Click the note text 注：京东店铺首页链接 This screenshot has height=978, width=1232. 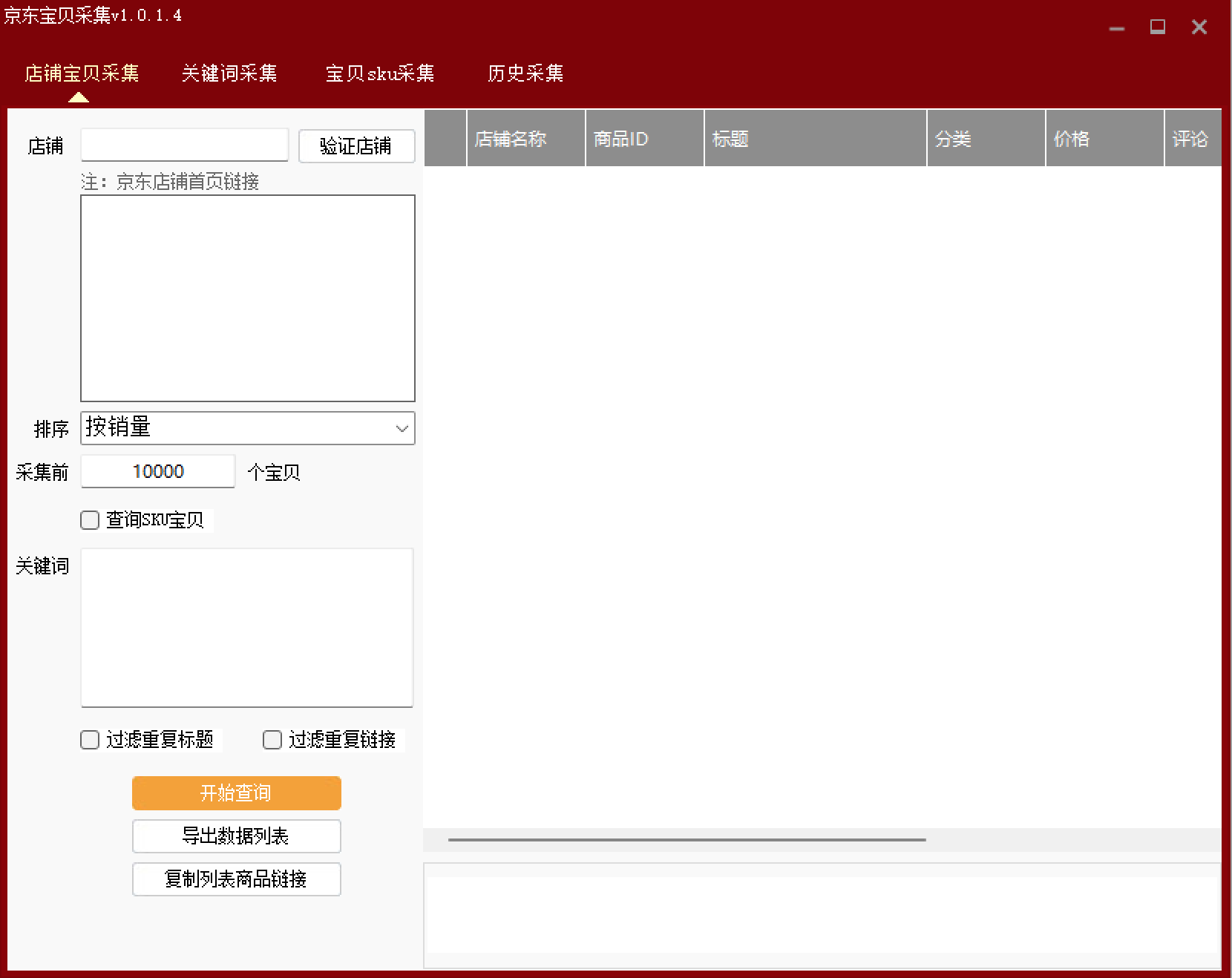(170, 182)
